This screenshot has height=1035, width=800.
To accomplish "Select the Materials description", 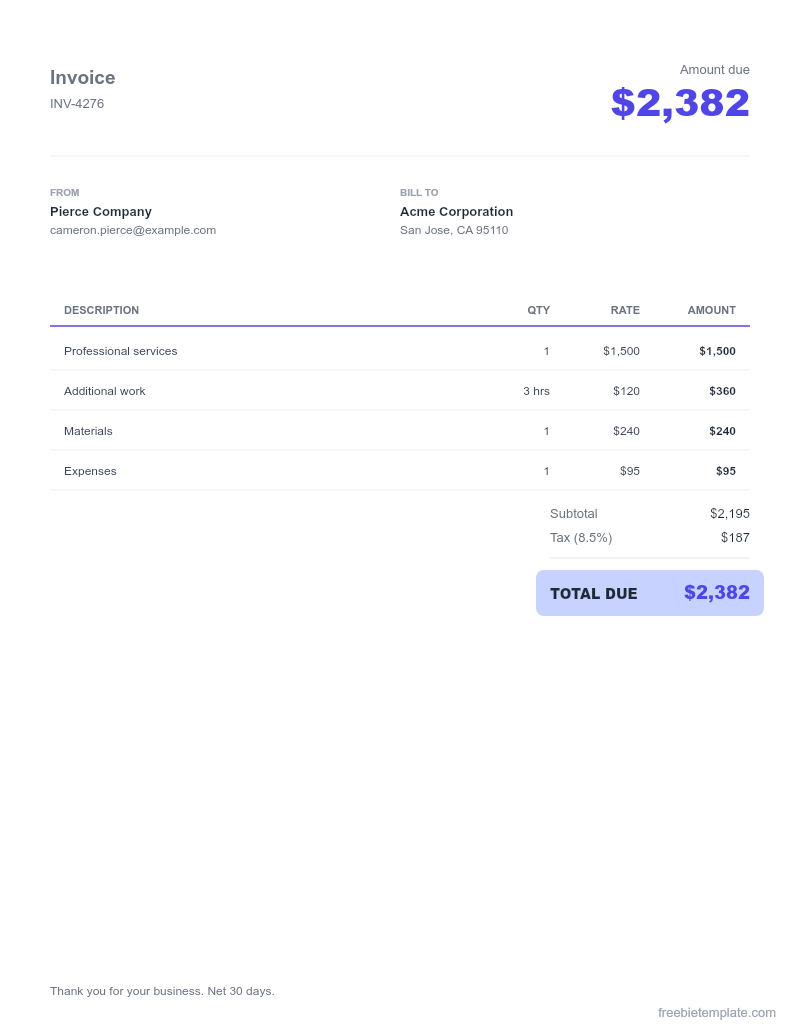I will 88,431.
